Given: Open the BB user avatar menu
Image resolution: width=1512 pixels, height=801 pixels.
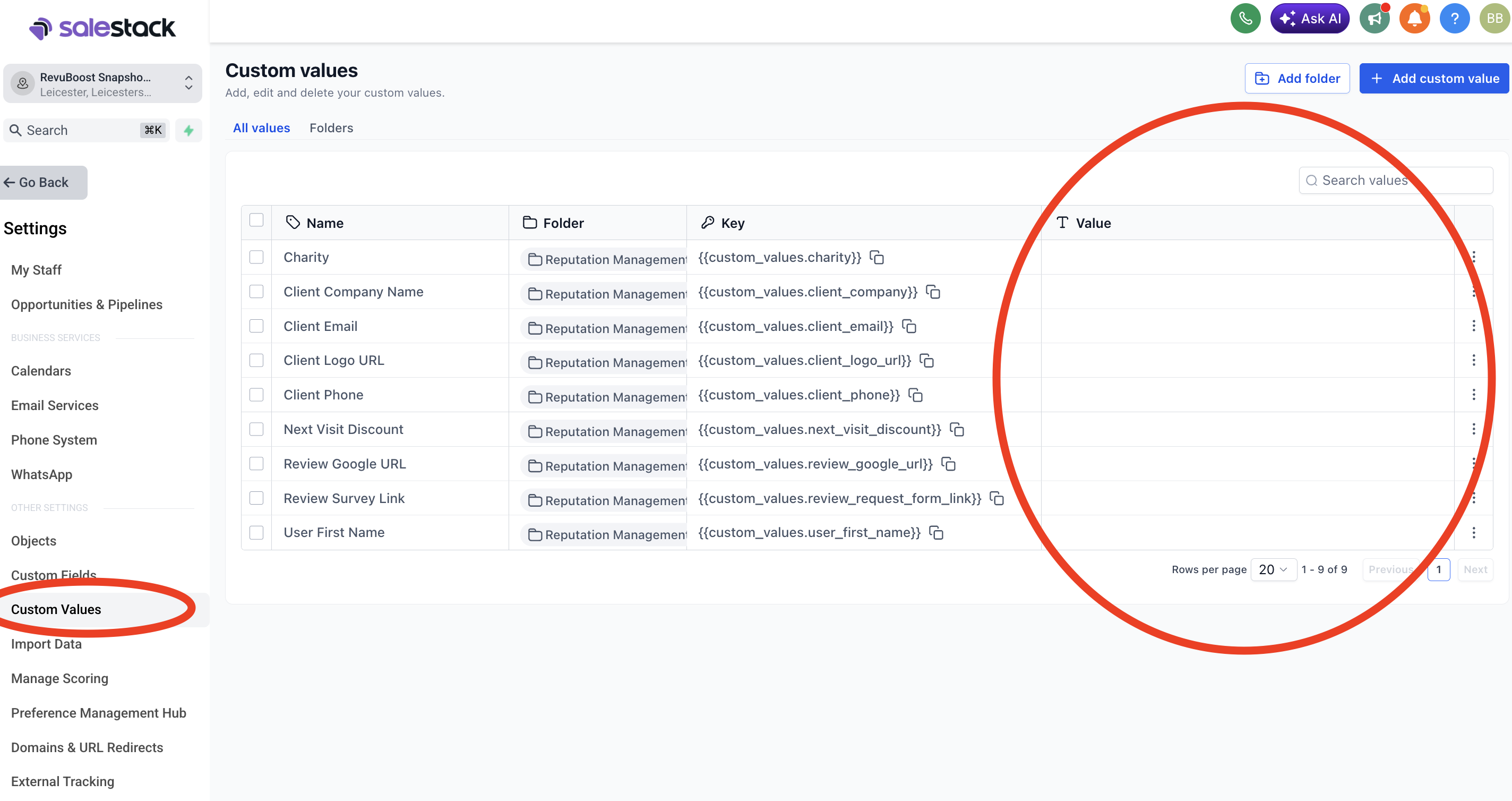Looking at the screenshot, I should (1494, 19).
